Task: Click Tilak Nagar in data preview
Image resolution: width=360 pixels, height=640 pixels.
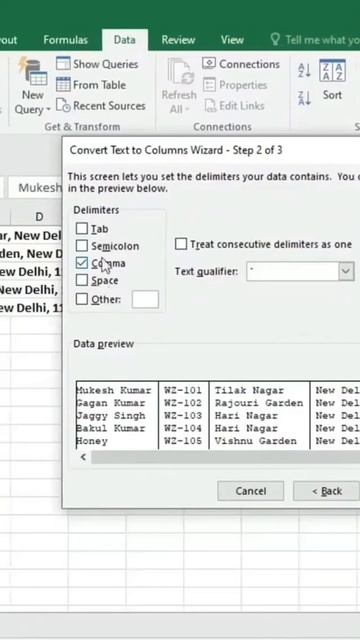Action: pyautogui.click(x=249, y=391)
